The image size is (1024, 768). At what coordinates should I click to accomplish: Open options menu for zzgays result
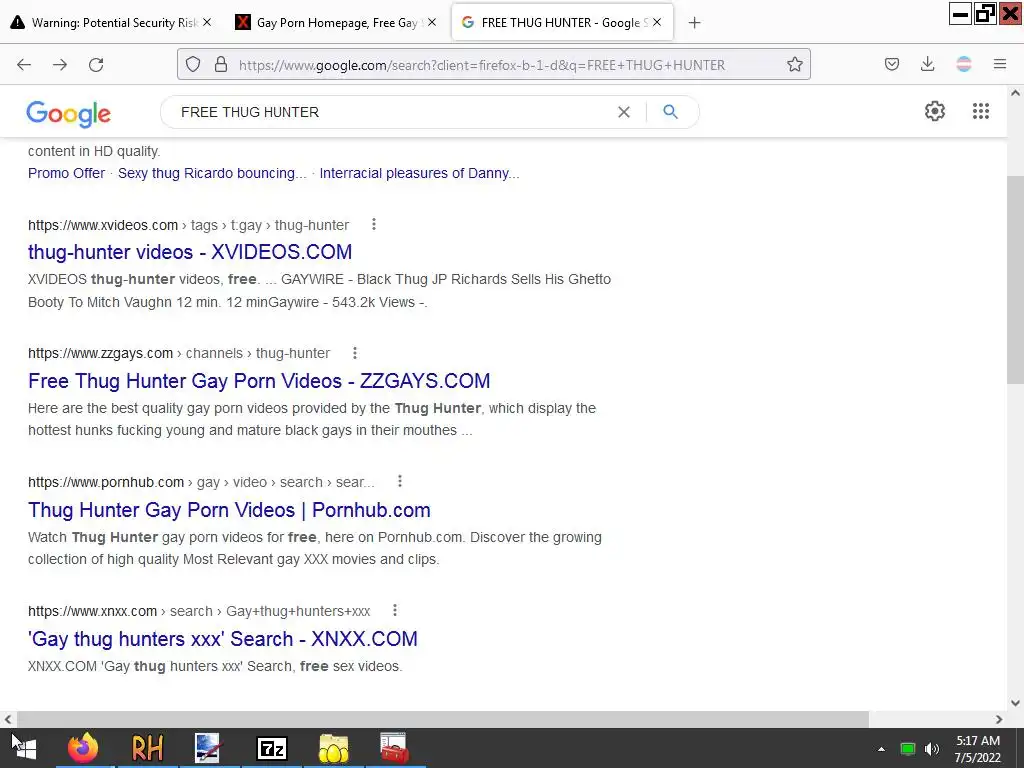click(x=355, y=353)
